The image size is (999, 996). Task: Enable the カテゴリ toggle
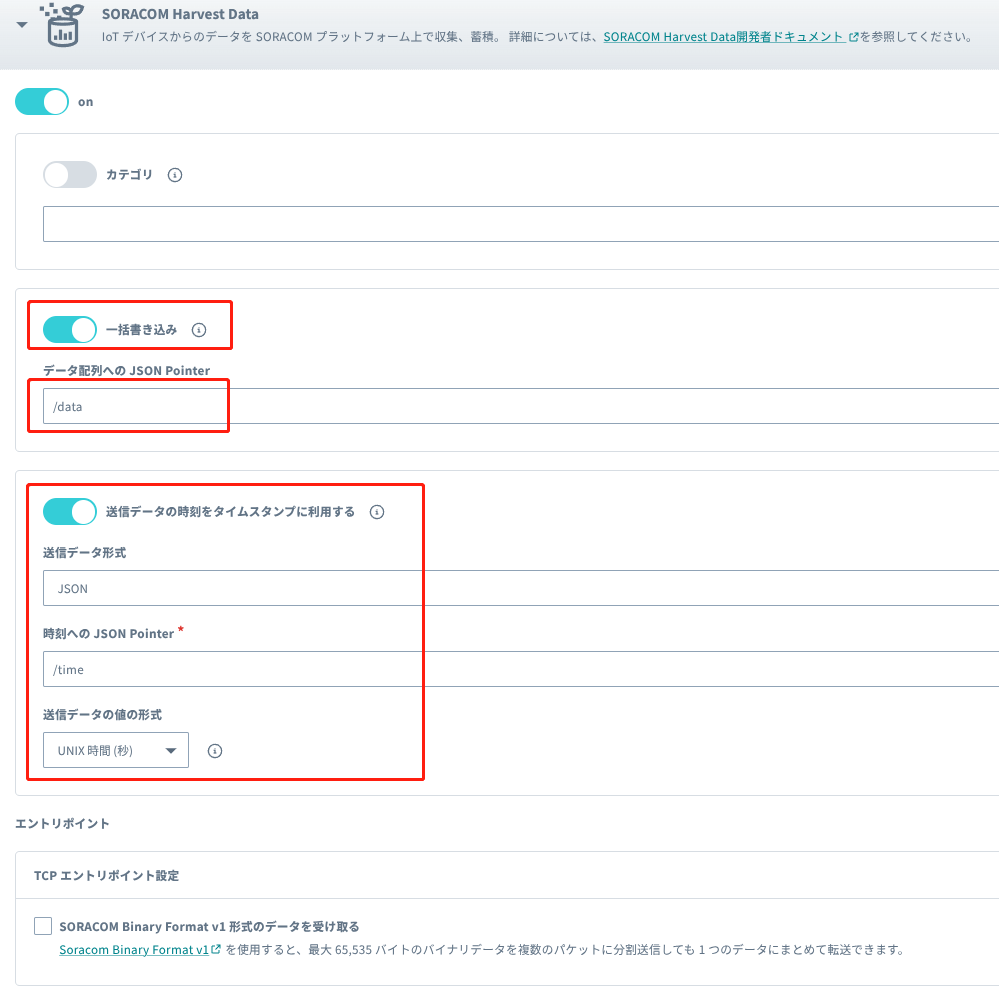tap(70, 175)
